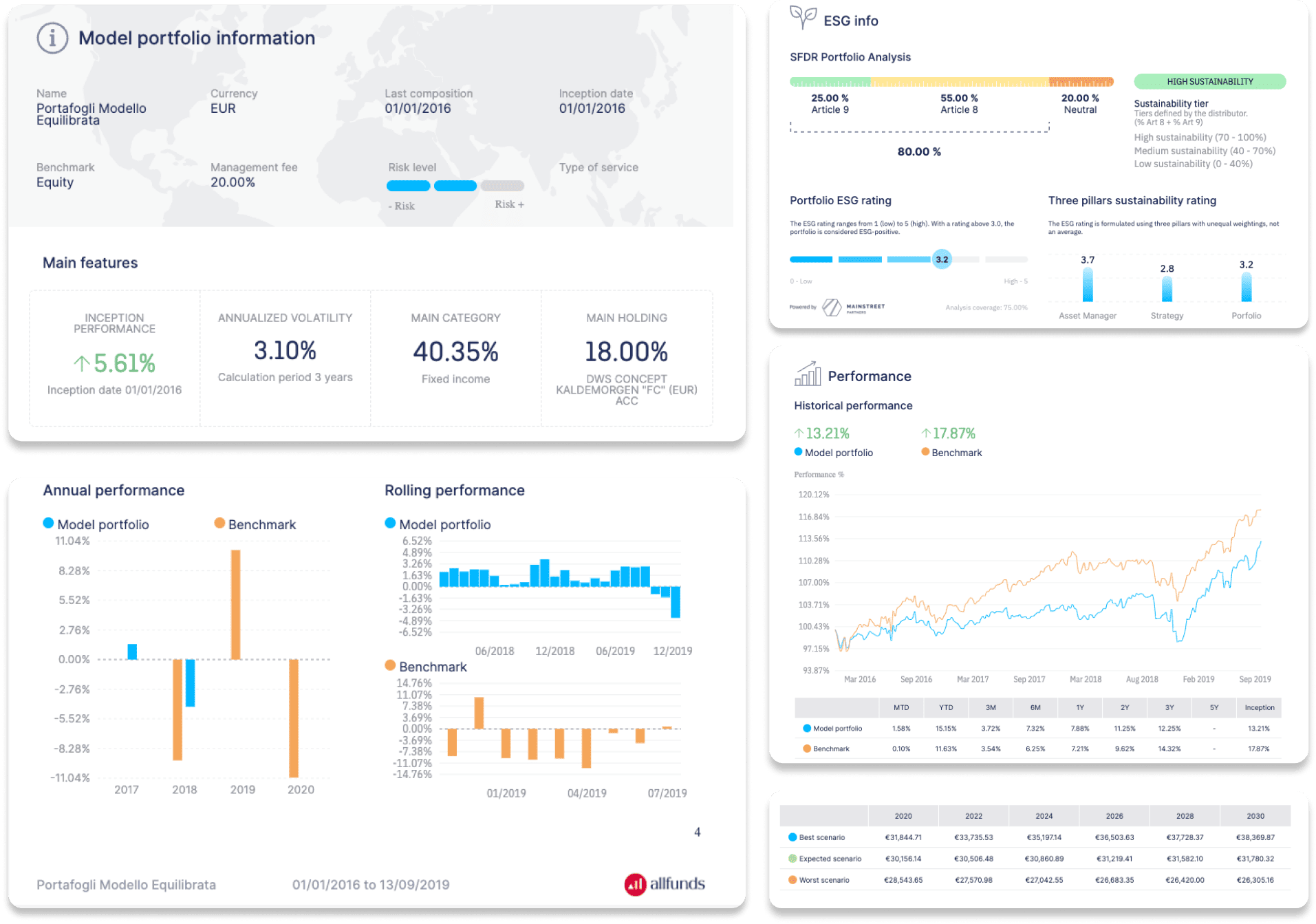
Task: Click the up arrow beside 13.21%
Action: 799,433
